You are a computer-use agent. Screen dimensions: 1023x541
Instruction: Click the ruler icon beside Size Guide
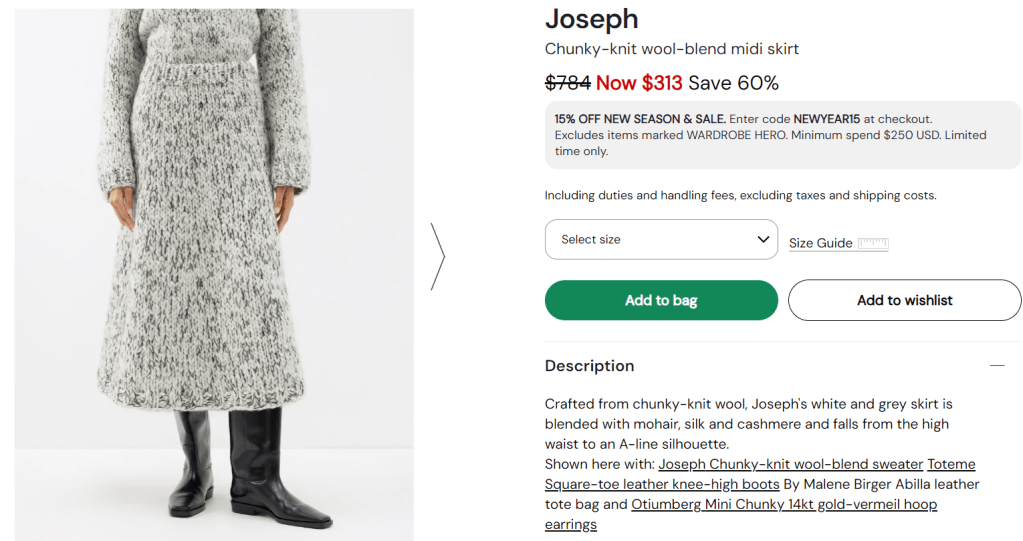pos(872,243)
